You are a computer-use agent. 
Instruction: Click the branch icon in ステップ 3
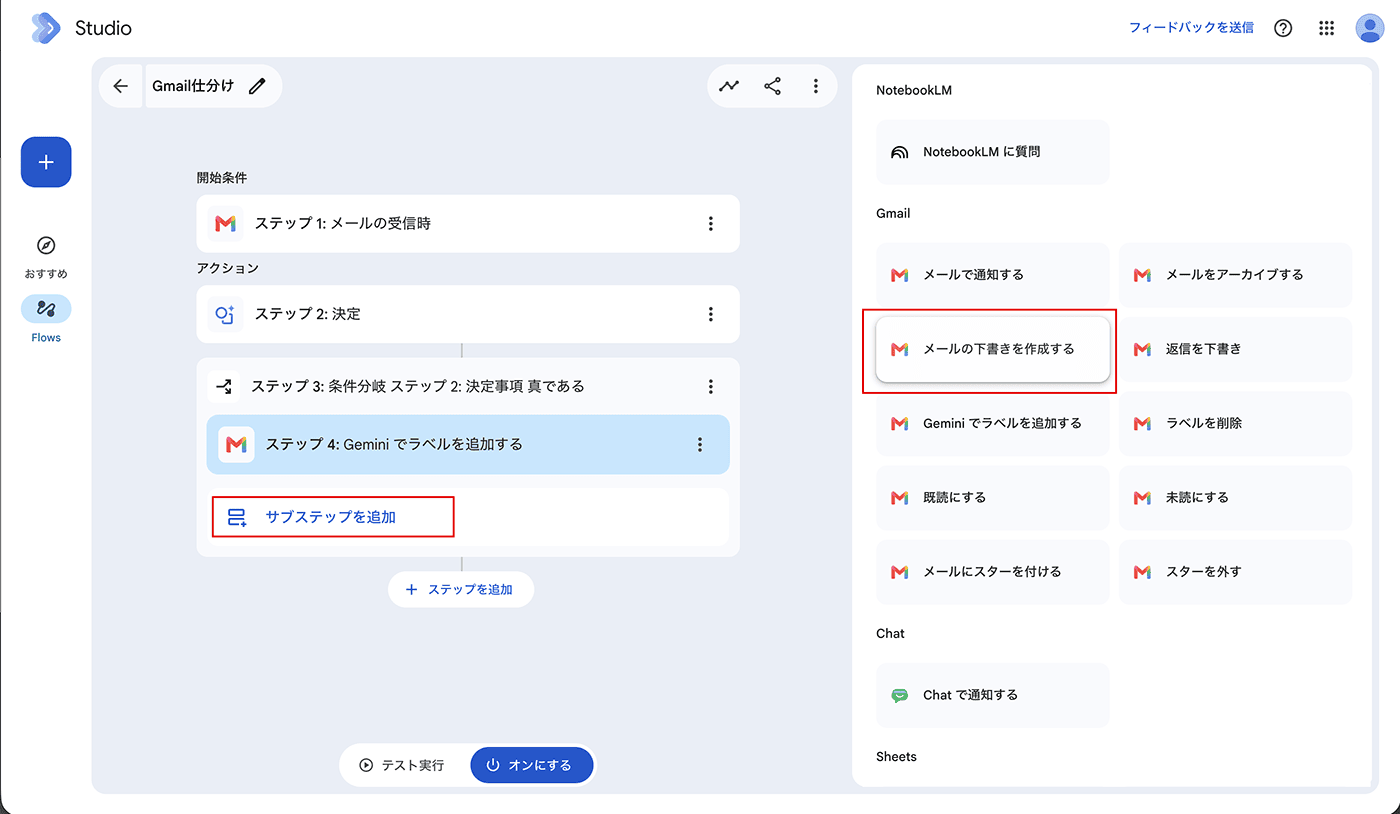point(224,386)
